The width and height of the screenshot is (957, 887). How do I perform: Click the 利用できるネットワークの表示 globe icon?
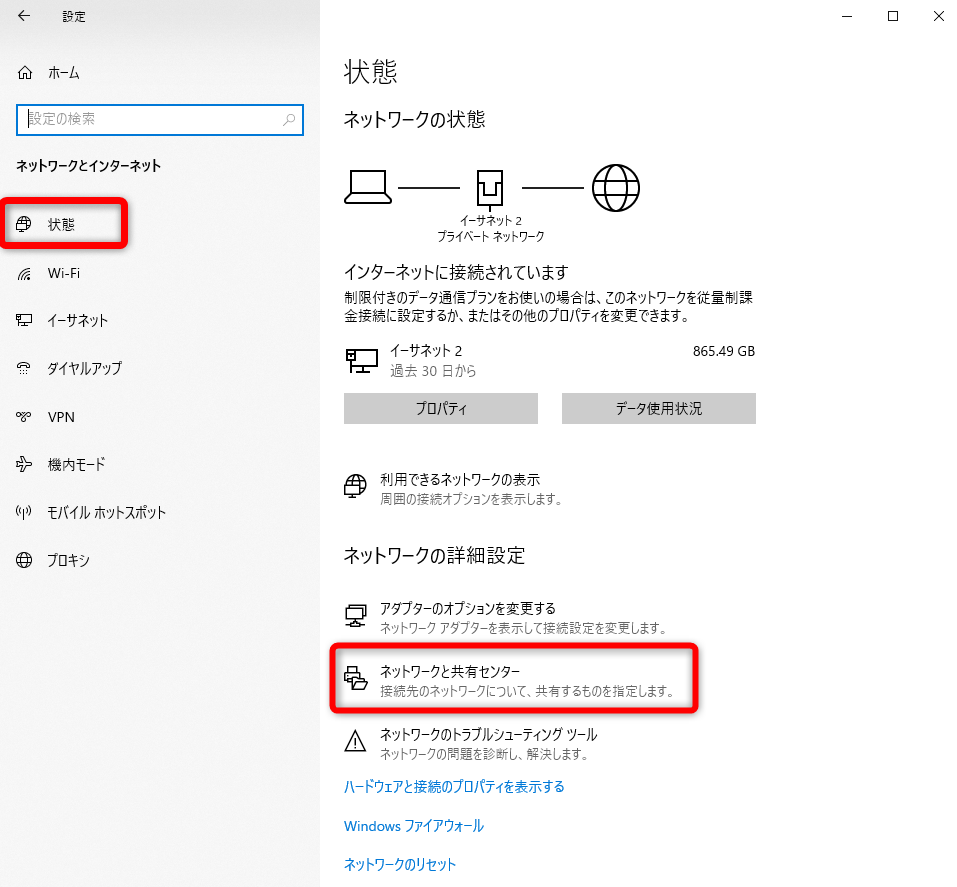pos(355,486)
